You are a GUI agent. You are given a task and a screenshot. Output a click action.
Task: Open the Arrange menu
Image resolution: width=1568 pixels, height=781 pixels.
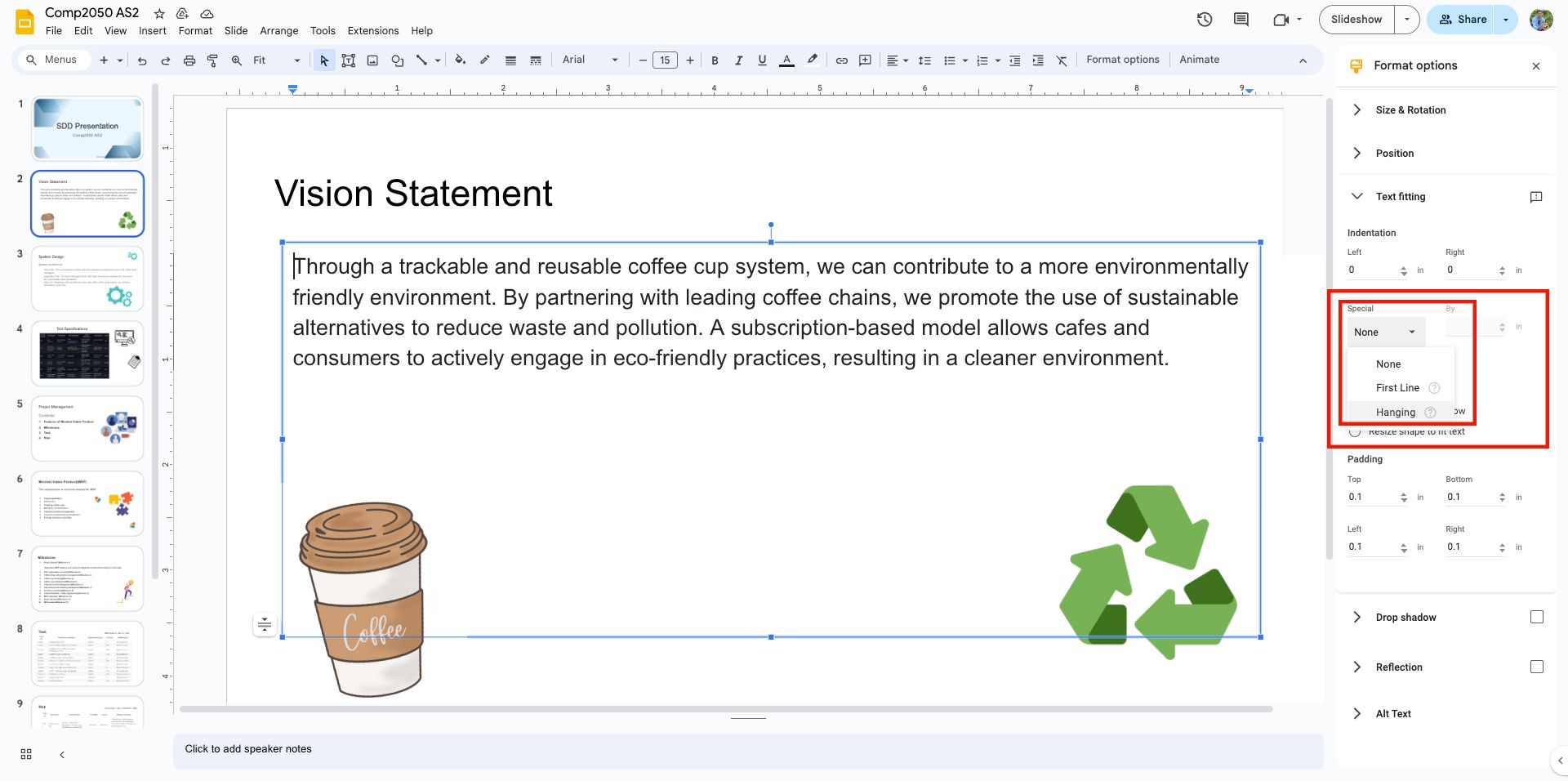pos(279,31)
